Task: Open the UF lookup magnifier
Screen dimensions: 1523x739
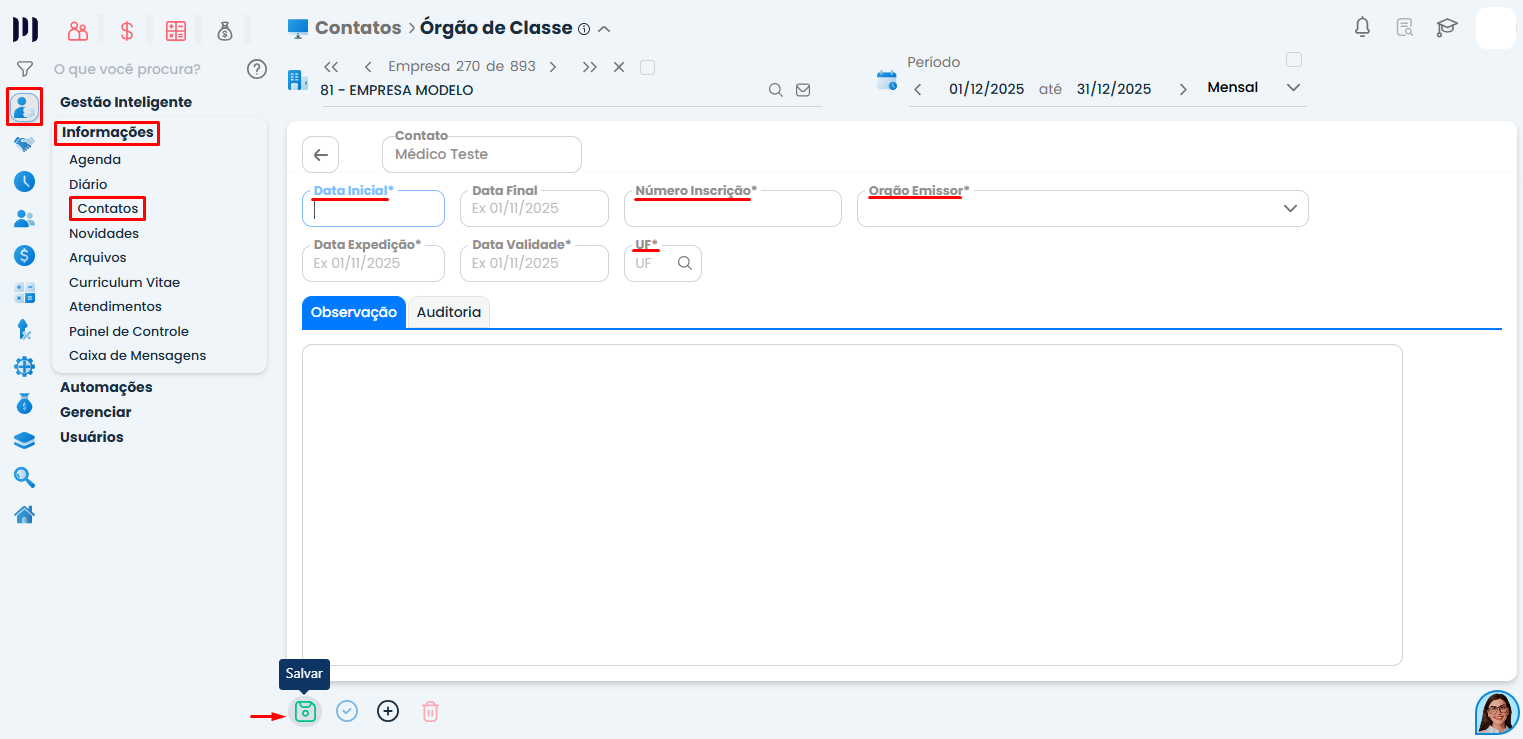Action: coord(685,263)
